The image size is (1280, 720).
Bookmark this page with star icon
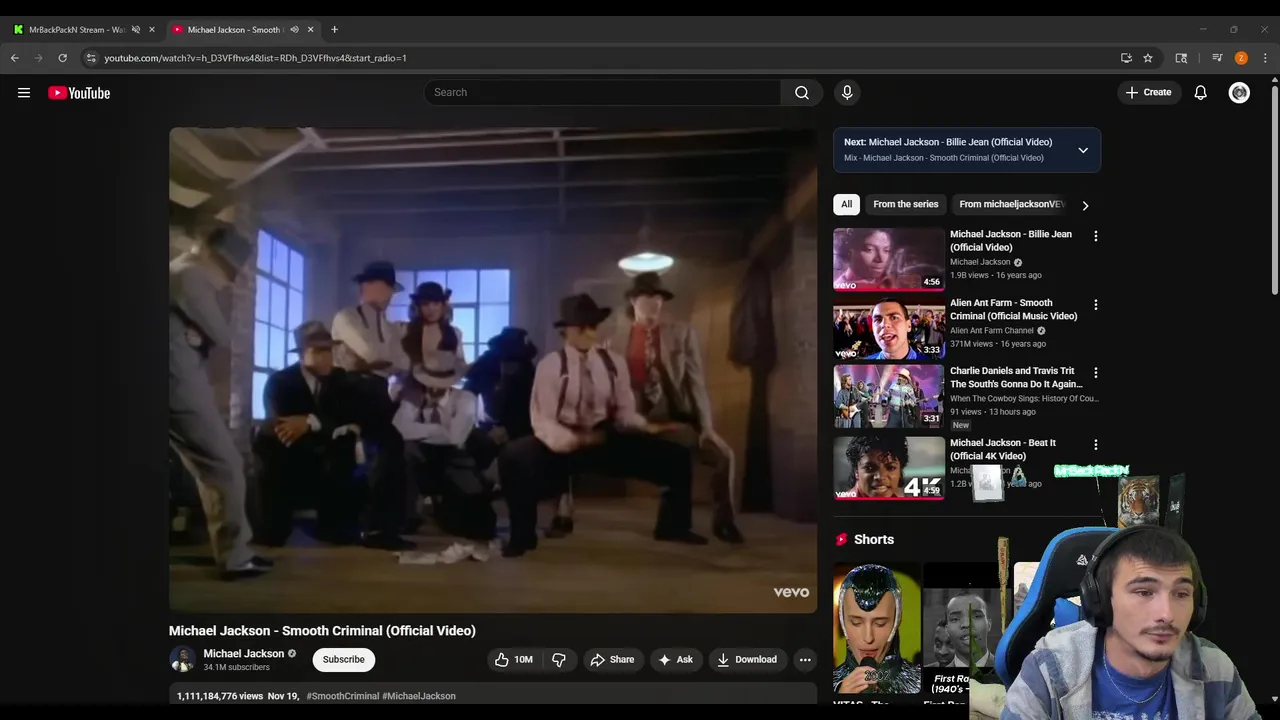pyautogui.click(x=1148, y=58)
